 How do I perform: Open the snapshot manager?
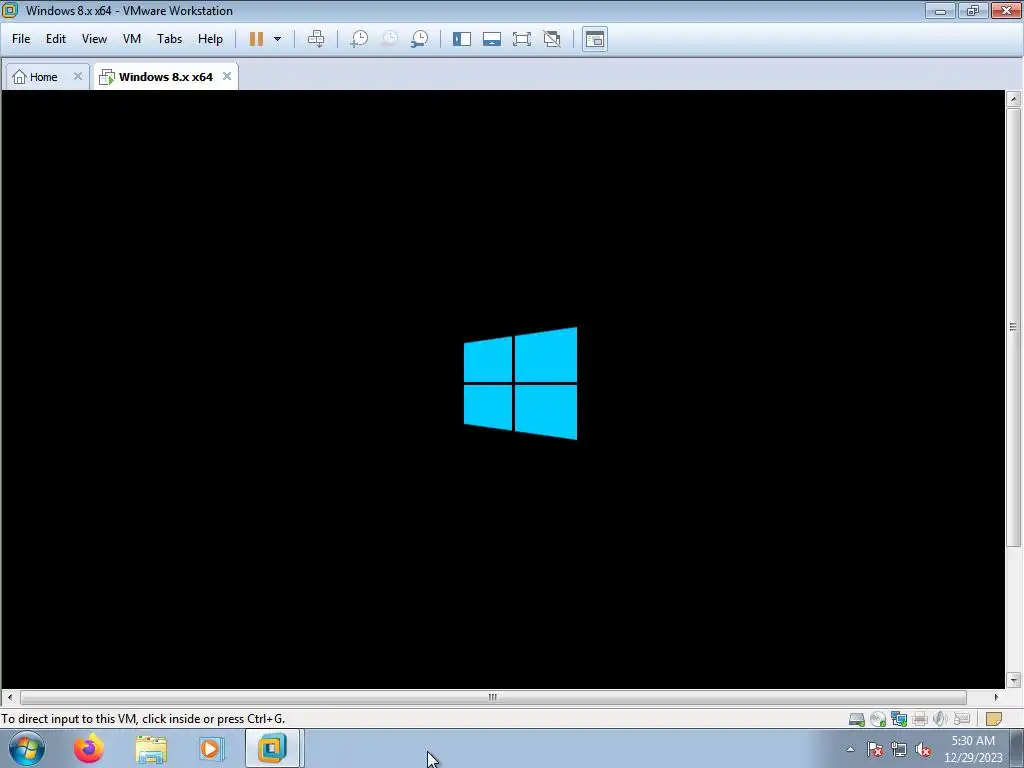(x=419, y=39)
